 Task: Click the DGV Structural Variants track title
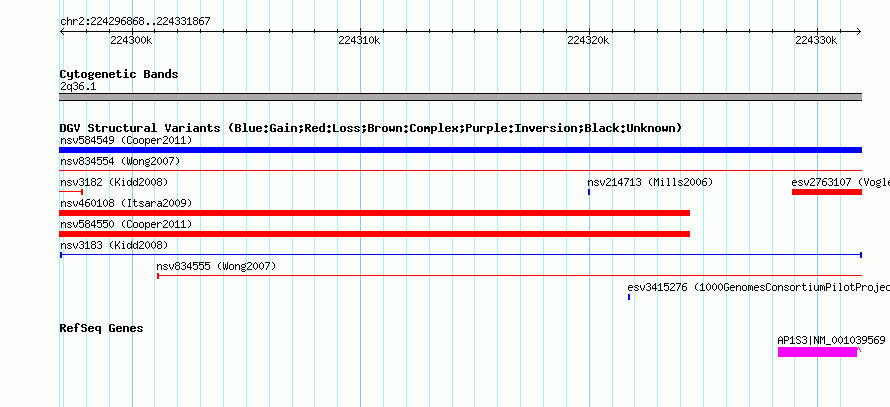(x=371, y=128)
